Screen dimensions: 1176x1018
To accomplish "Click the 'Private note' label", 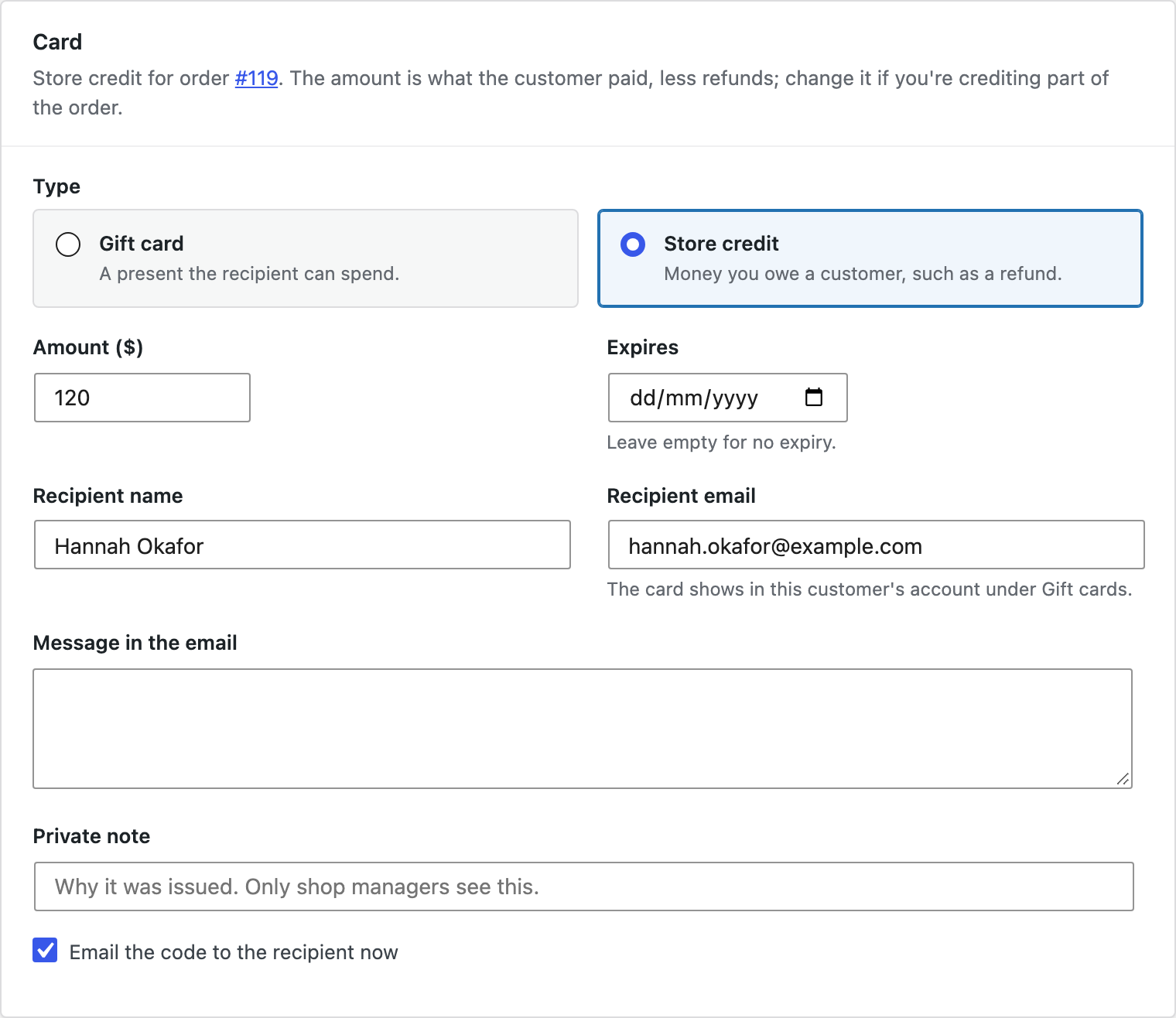I will point(91,836).
